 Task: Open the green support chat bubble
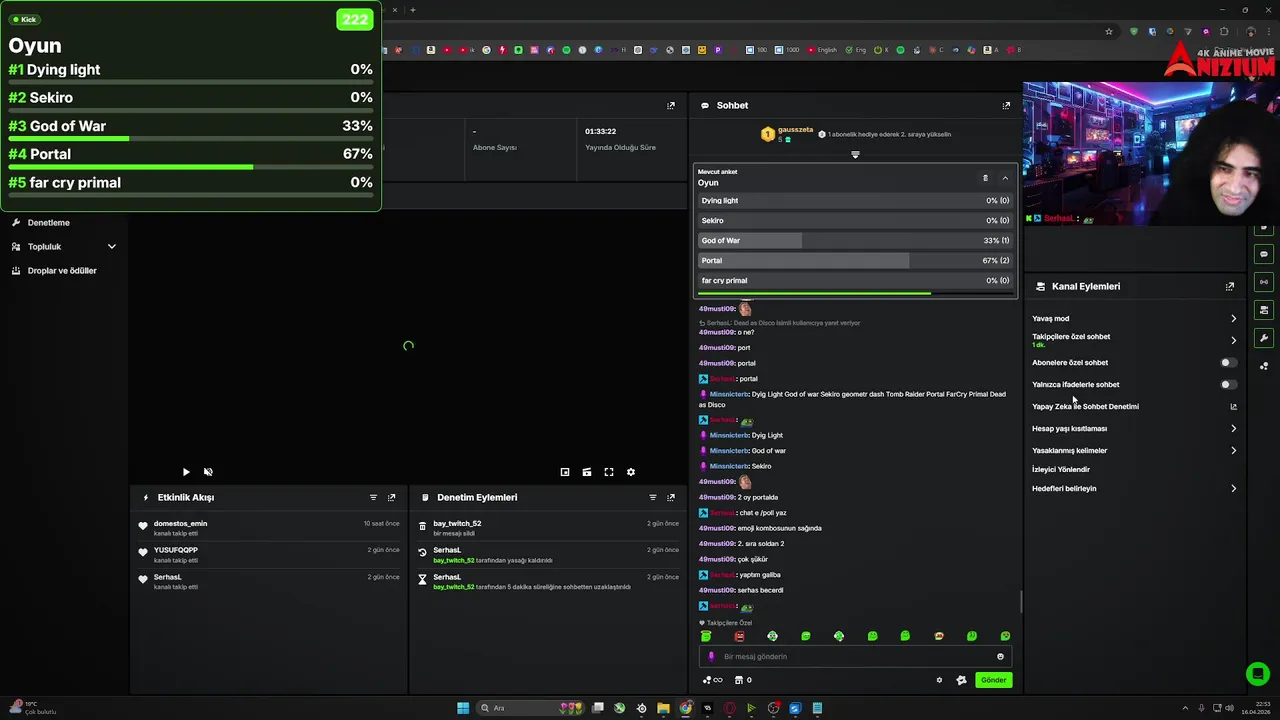(1258, 674)
